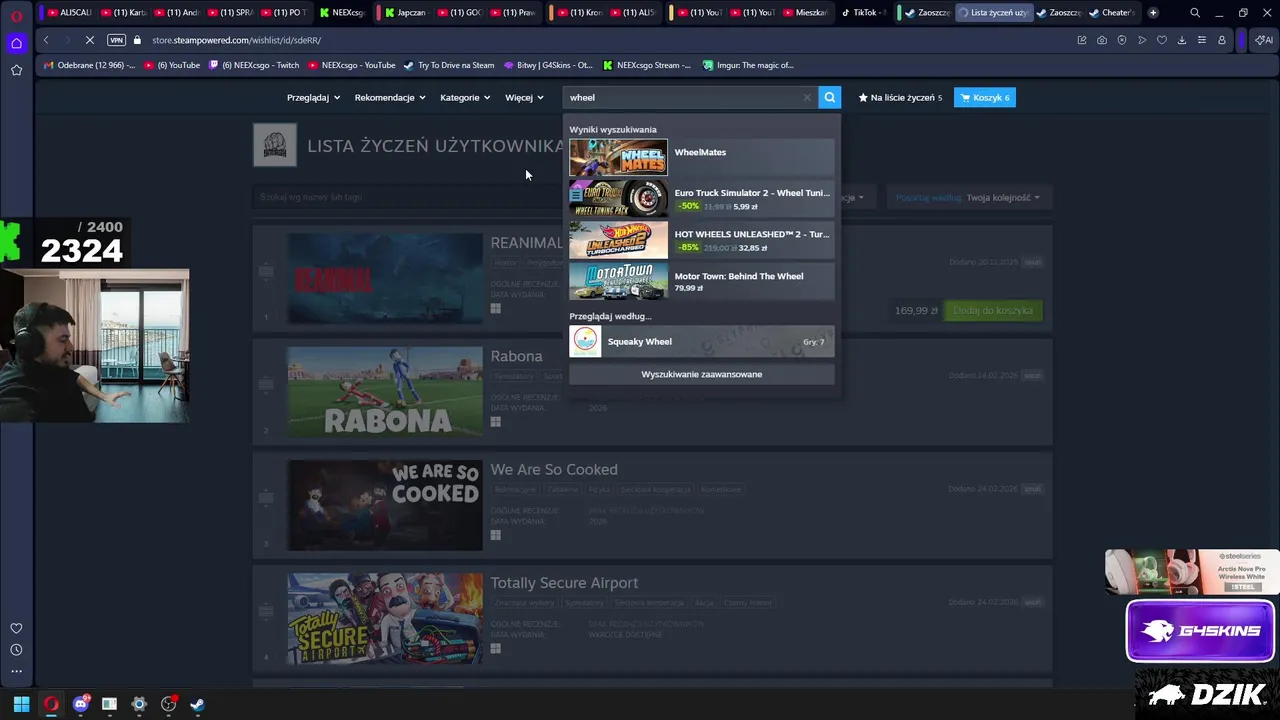Open Bitwy | G4Skins bookmark
Screen dimensions: 1280x720
(x=548, y=65)
